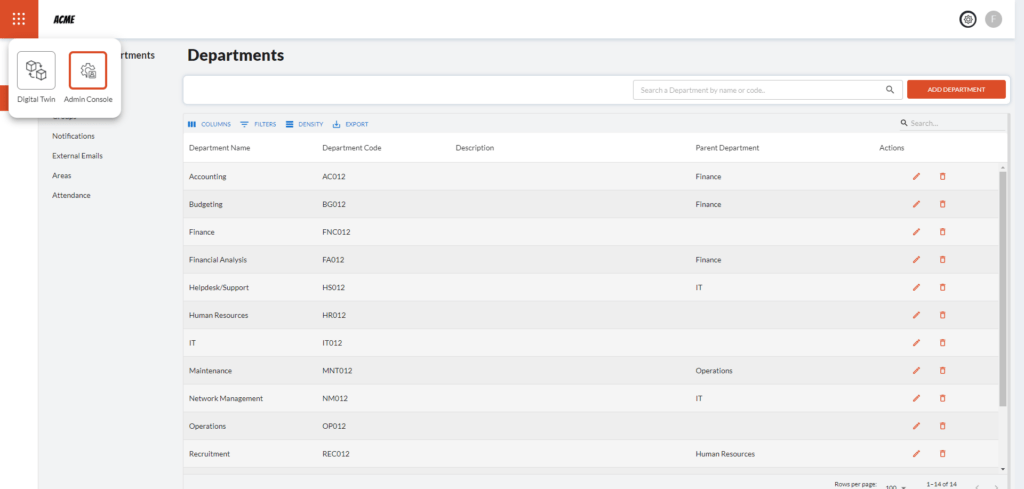Click the settings gear icon in header
1024x489 pixels.
tap(967, 19)
